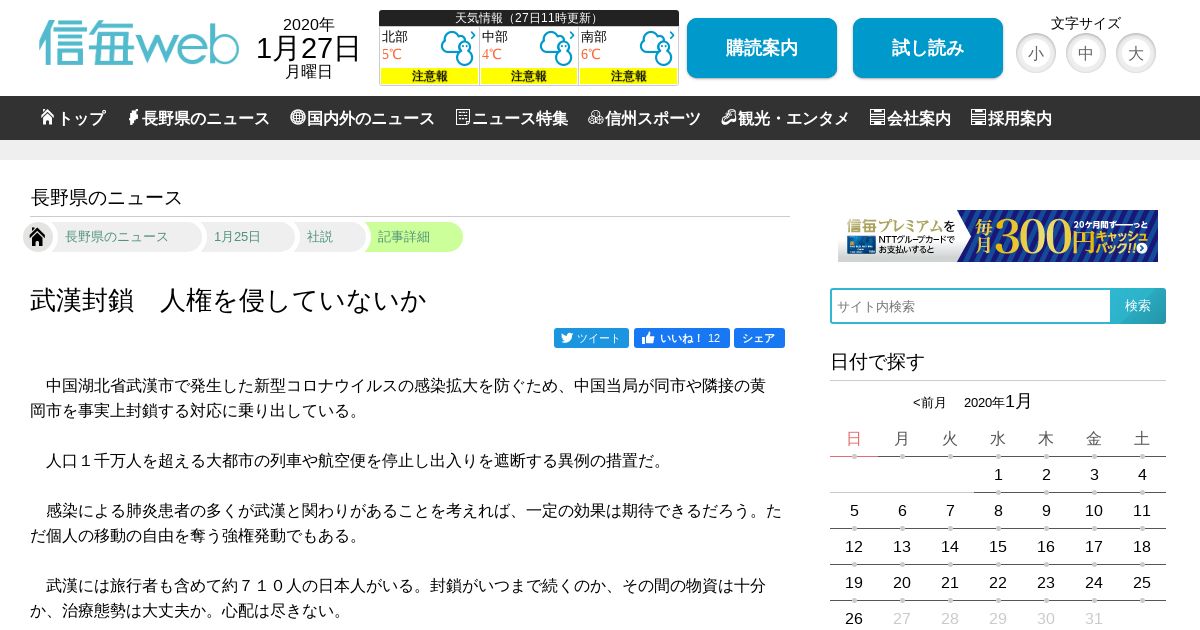Screen dimensions: 1200x630
Task: Focus the サイト内検索 search field
Action: tap(970, 306)
